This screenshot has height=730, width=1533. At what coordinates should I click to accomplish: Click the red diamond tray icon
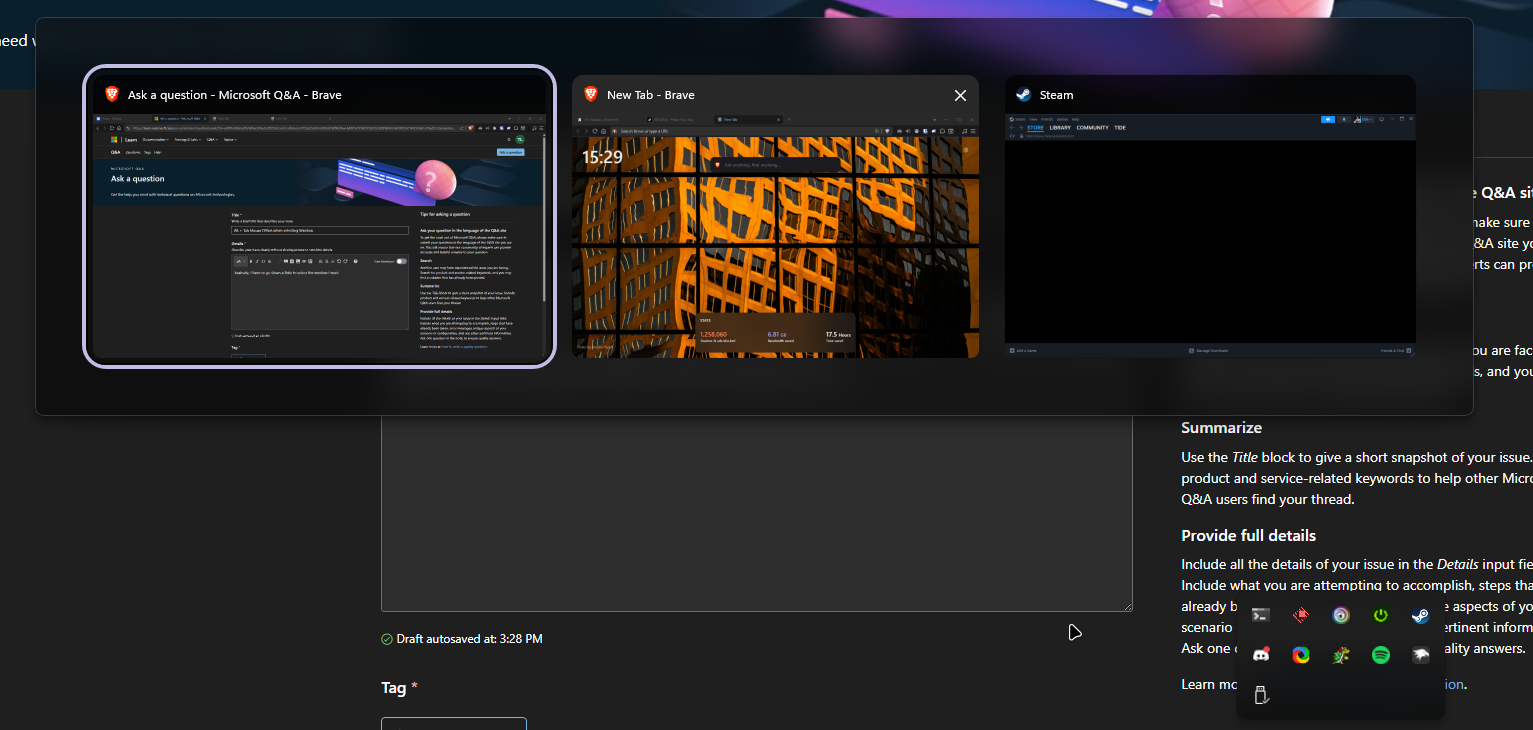[1301, 616]
